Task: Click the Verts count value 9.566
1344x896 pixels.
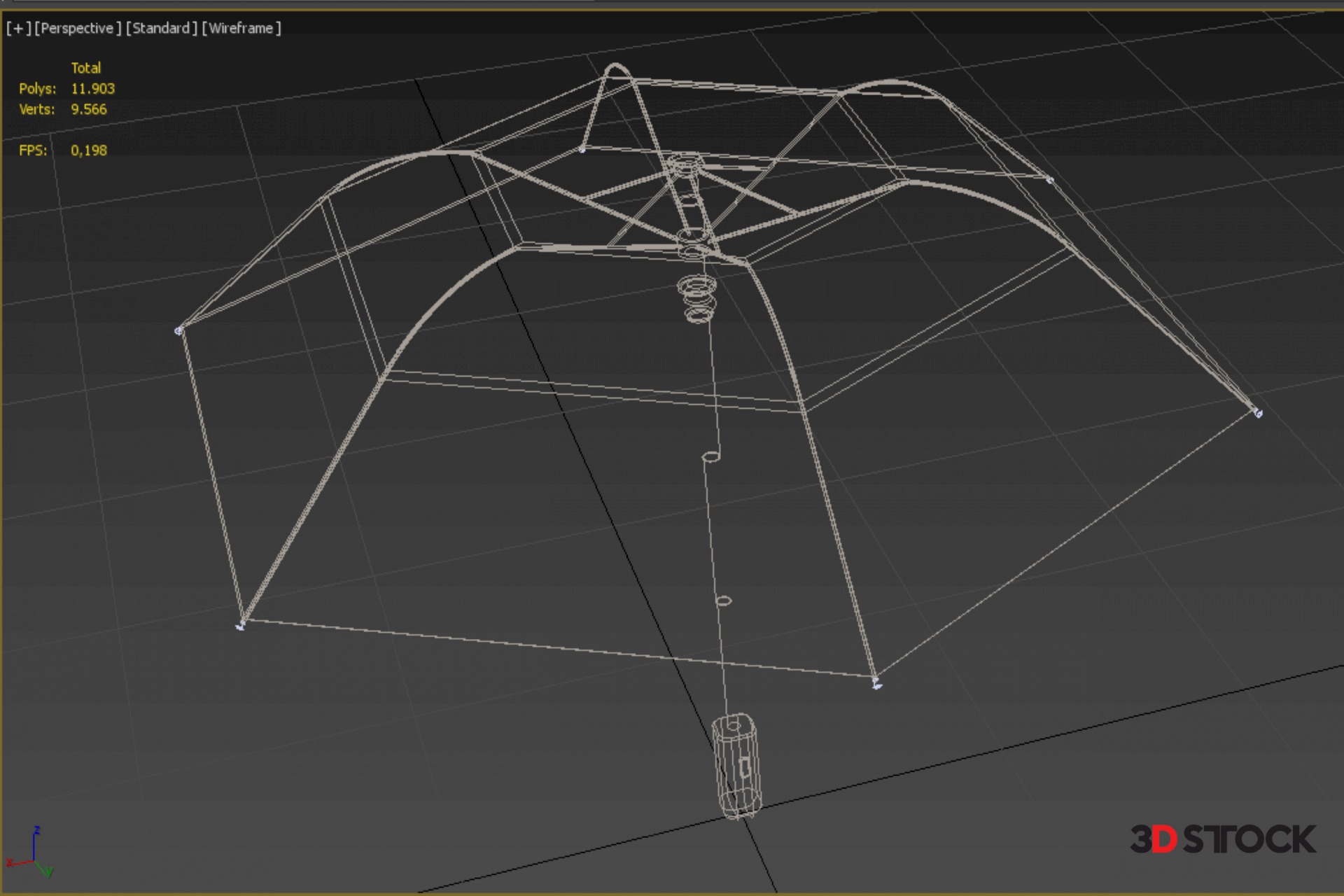Action: [x=88, y=109]
